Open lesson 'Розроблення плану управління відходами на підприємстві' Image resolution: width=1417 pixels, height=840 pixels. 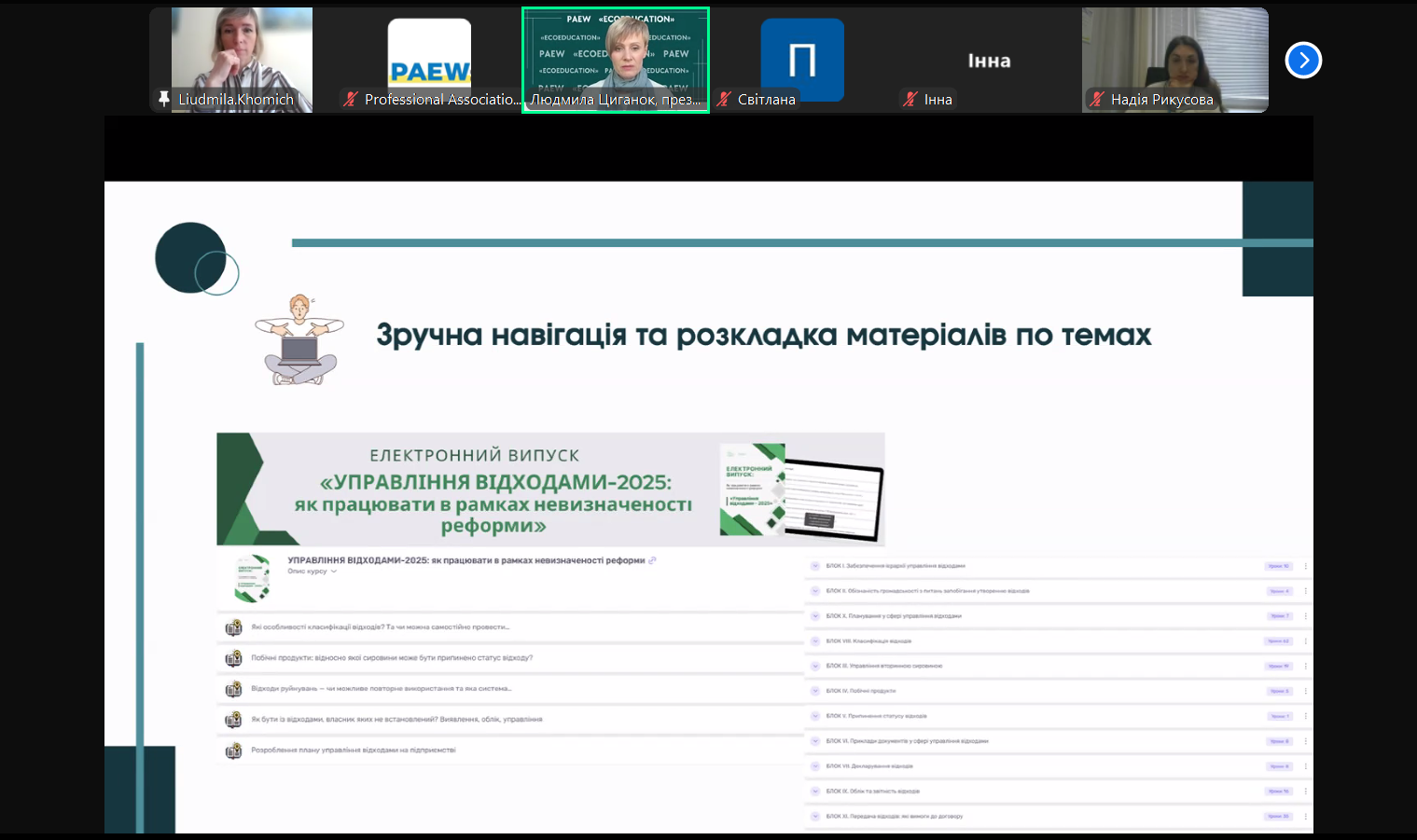click(x=353, y=750)
